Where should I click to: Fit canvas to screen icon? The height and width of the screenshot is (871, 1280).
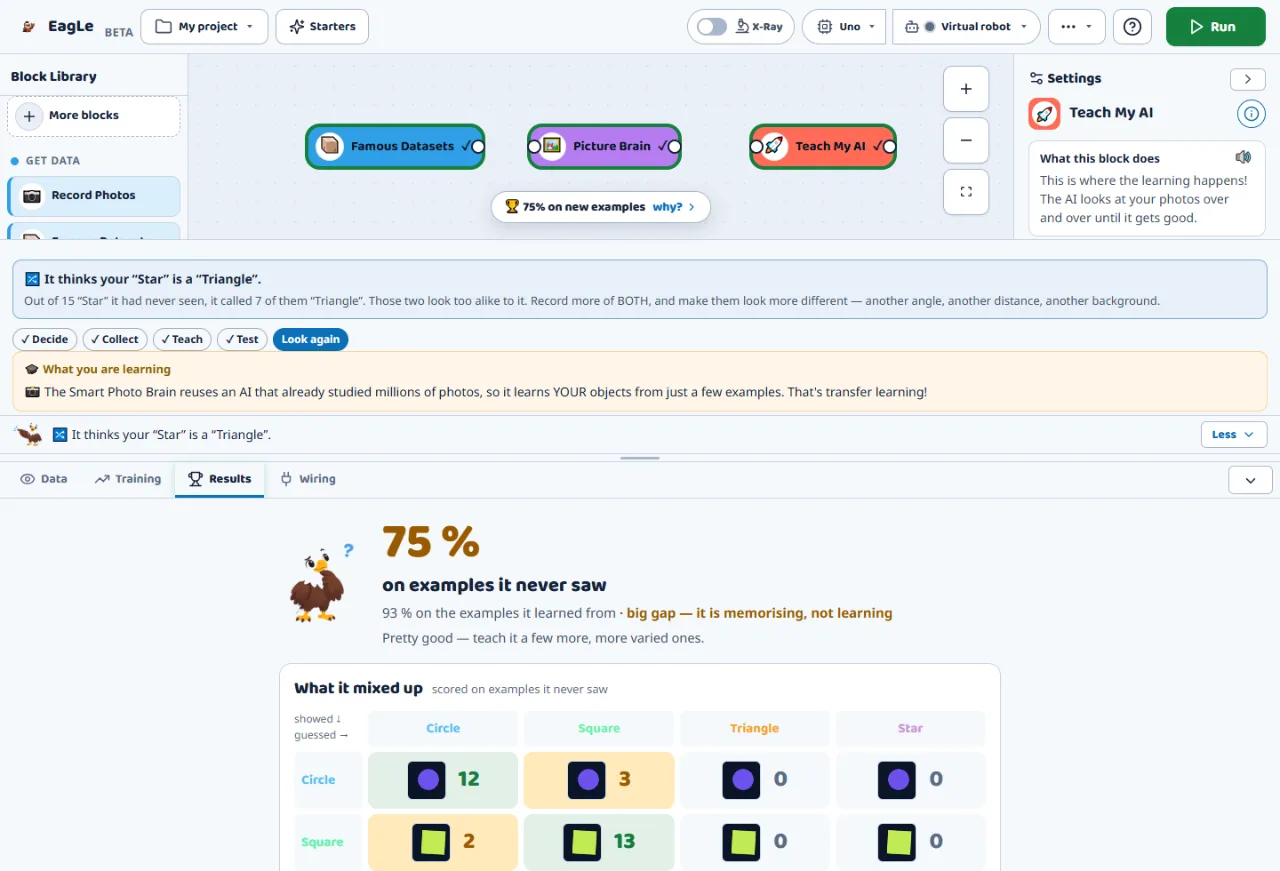(x=966, y=192)
